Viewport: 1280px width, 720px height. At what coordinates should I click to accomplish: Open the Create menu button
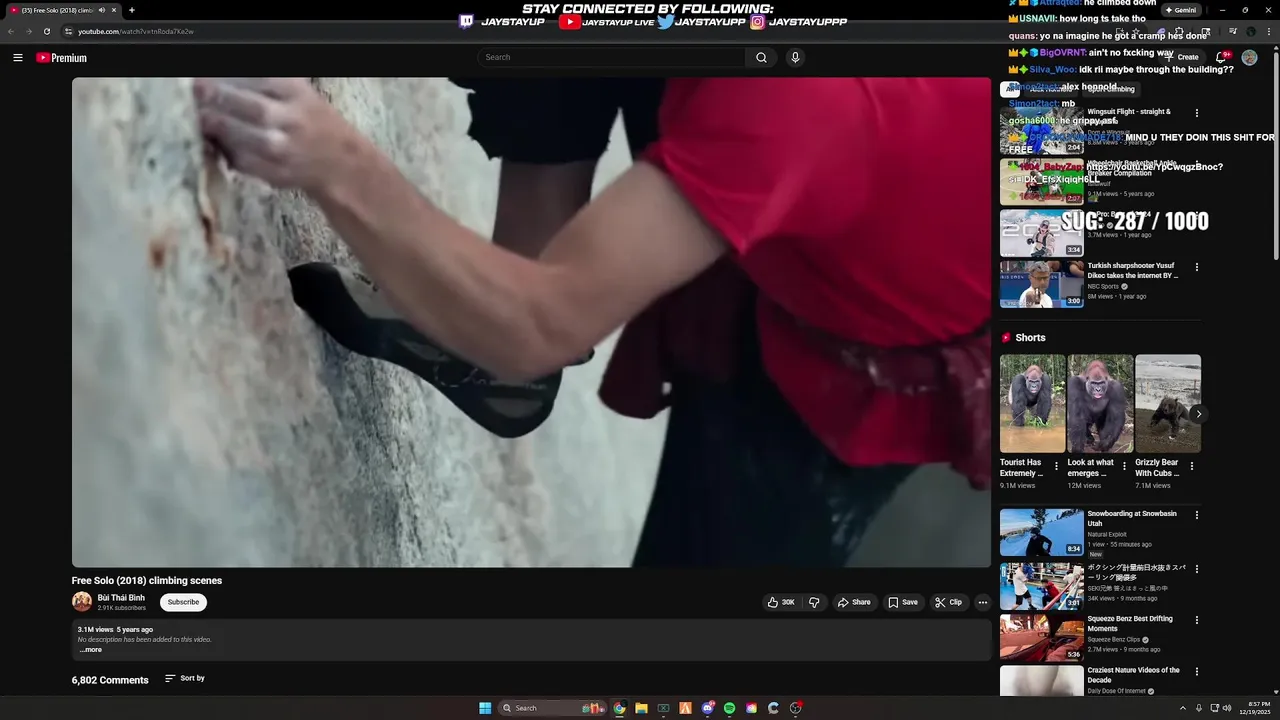pyautogui.click(x=1183, y=58)
